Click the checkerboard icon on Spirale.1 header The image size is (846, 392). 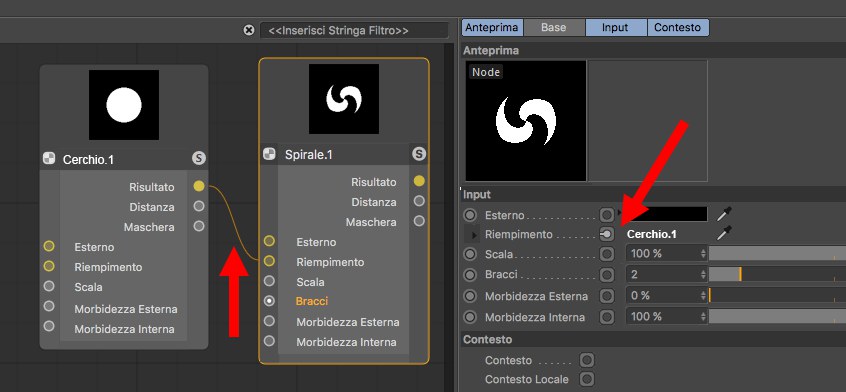click(x=269, y=154)
